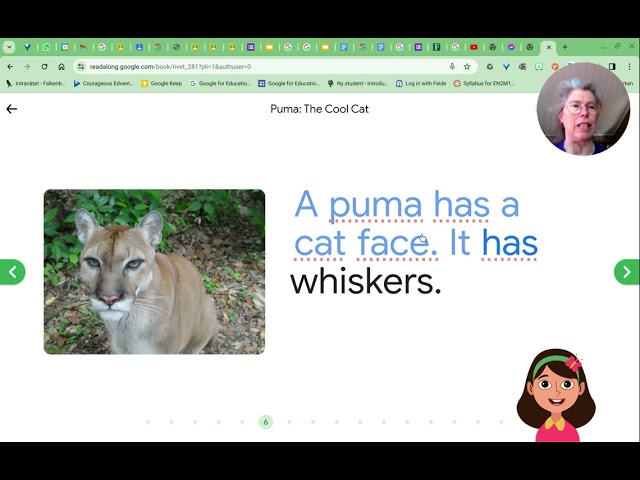Screen dimensions: 640x480
Task: Open the first extension icon after the star
Action: pos(490,67)
